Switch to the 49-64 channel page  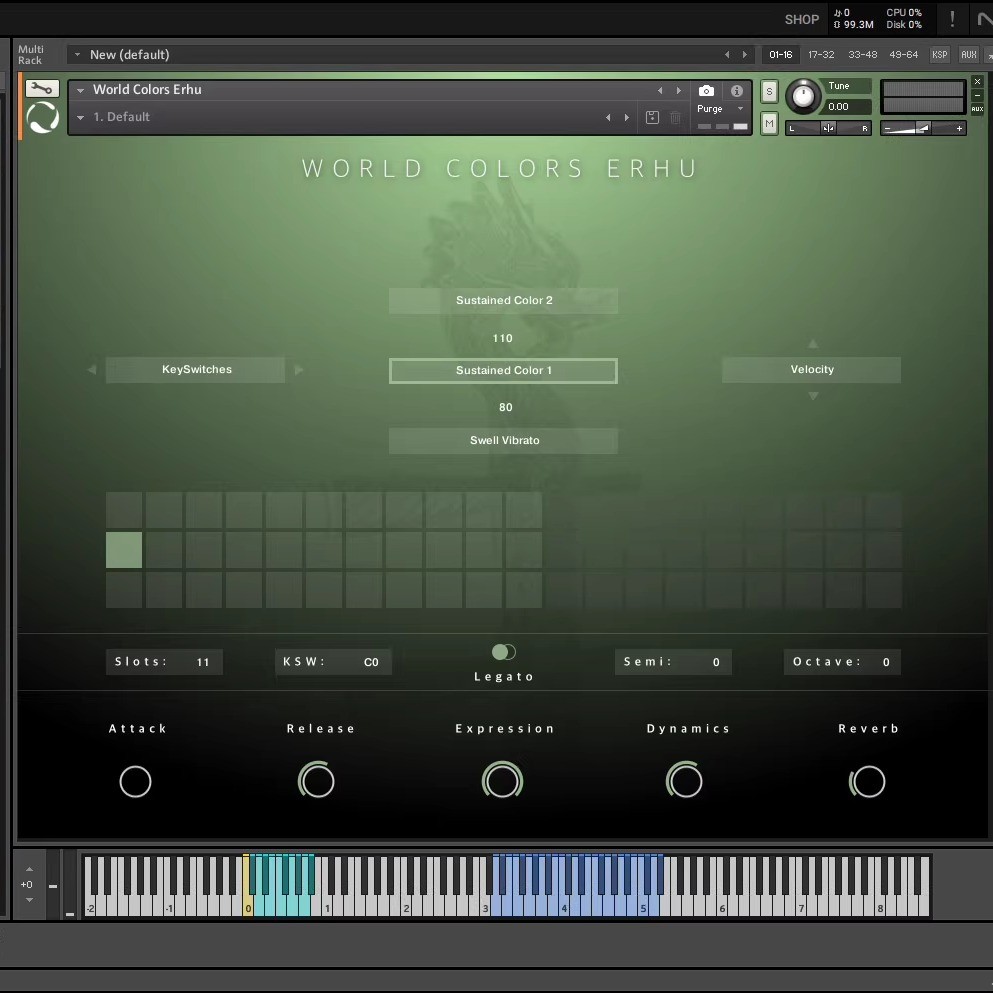tap(903, 55)
